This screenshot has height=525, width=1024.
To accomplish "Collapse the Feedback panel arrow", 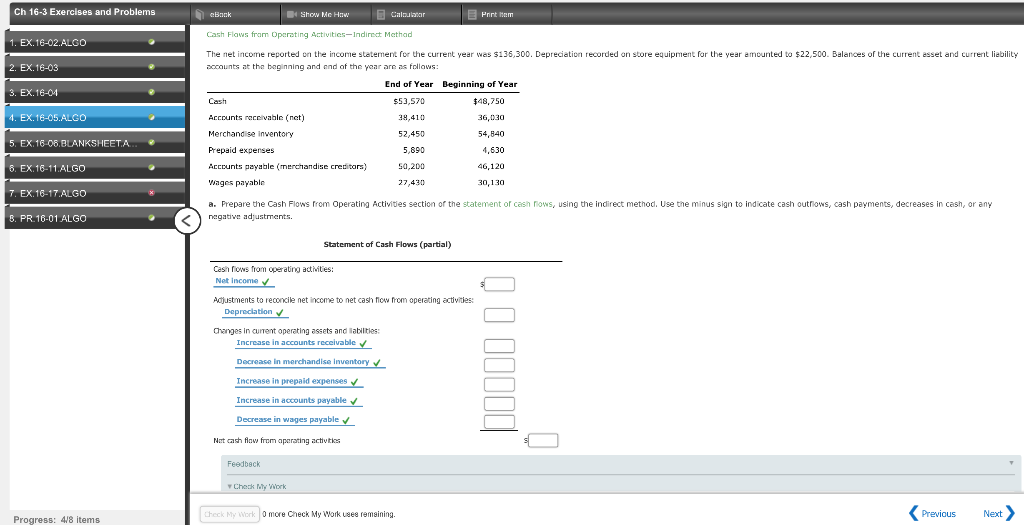I will point(1011,463).
